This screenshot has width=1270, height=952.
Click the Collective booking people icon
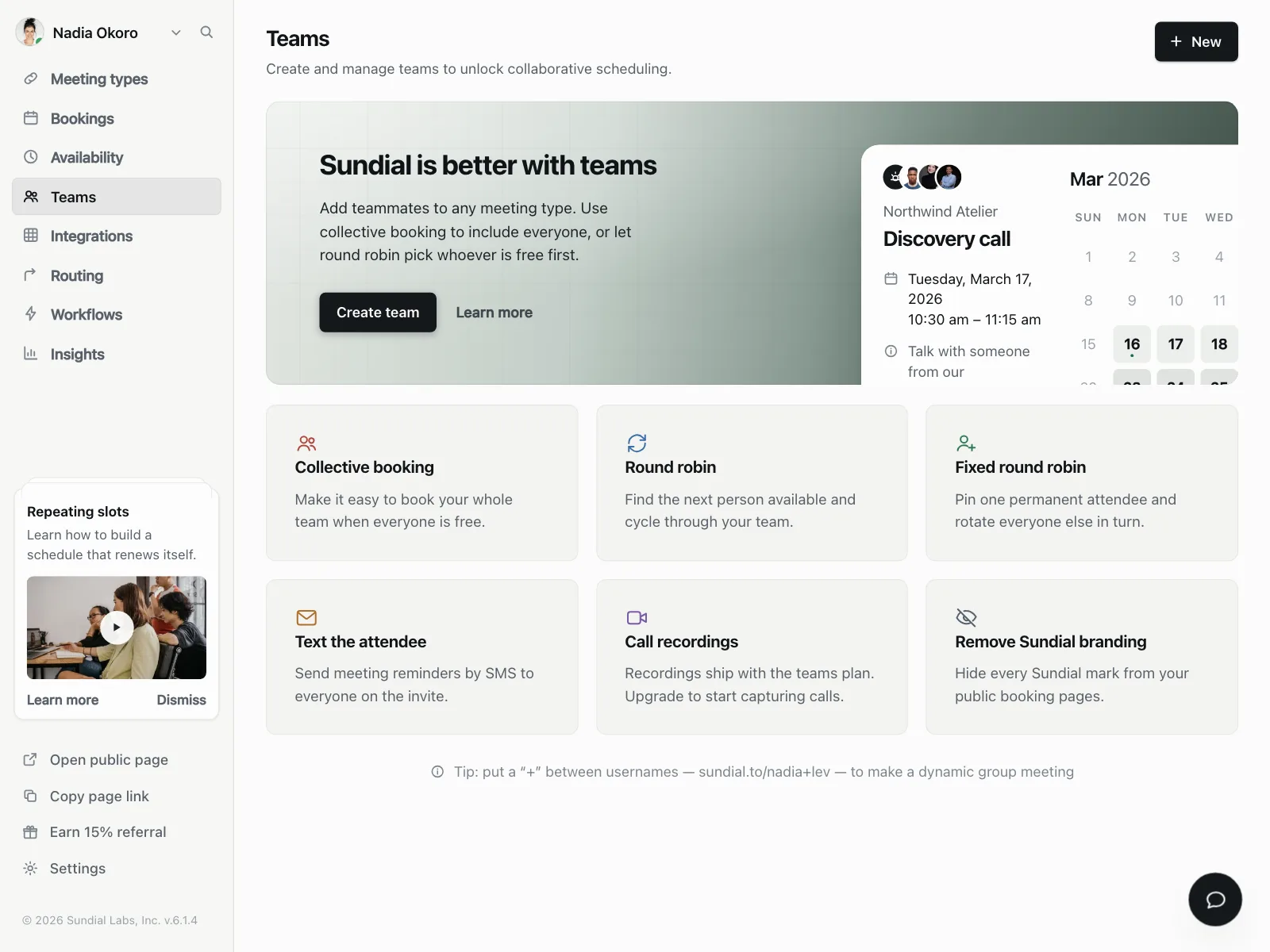coord(306,443)
